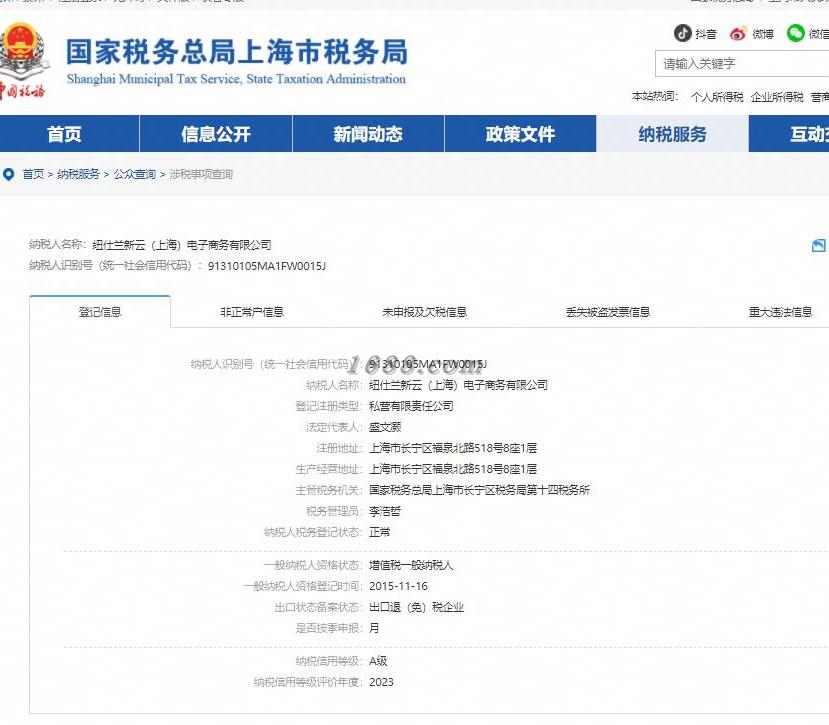The image size is (829, 725).
Task: Click the 纳税服务 breadcrumb link
Action: coord(78,174)
